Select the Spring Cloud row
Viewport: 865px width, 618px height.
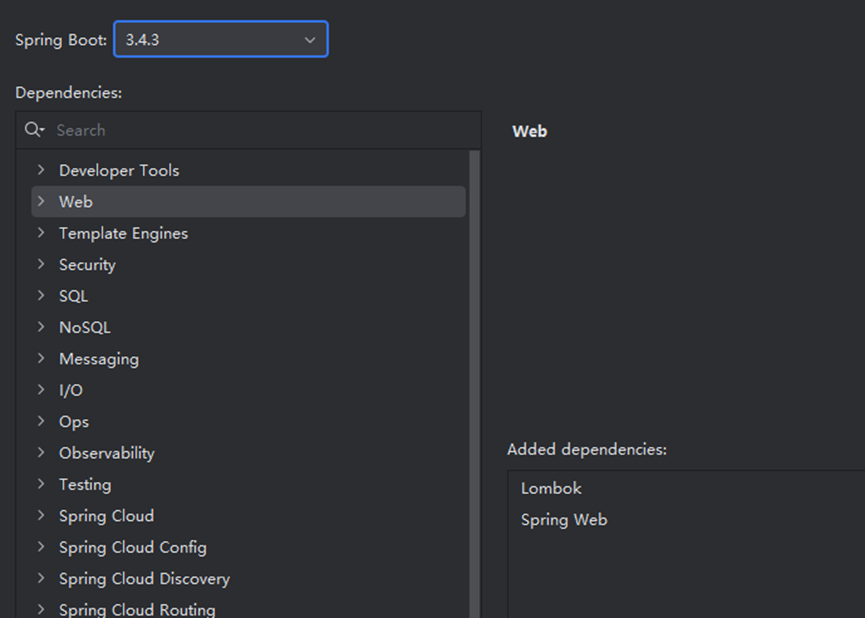pos(248,516)
